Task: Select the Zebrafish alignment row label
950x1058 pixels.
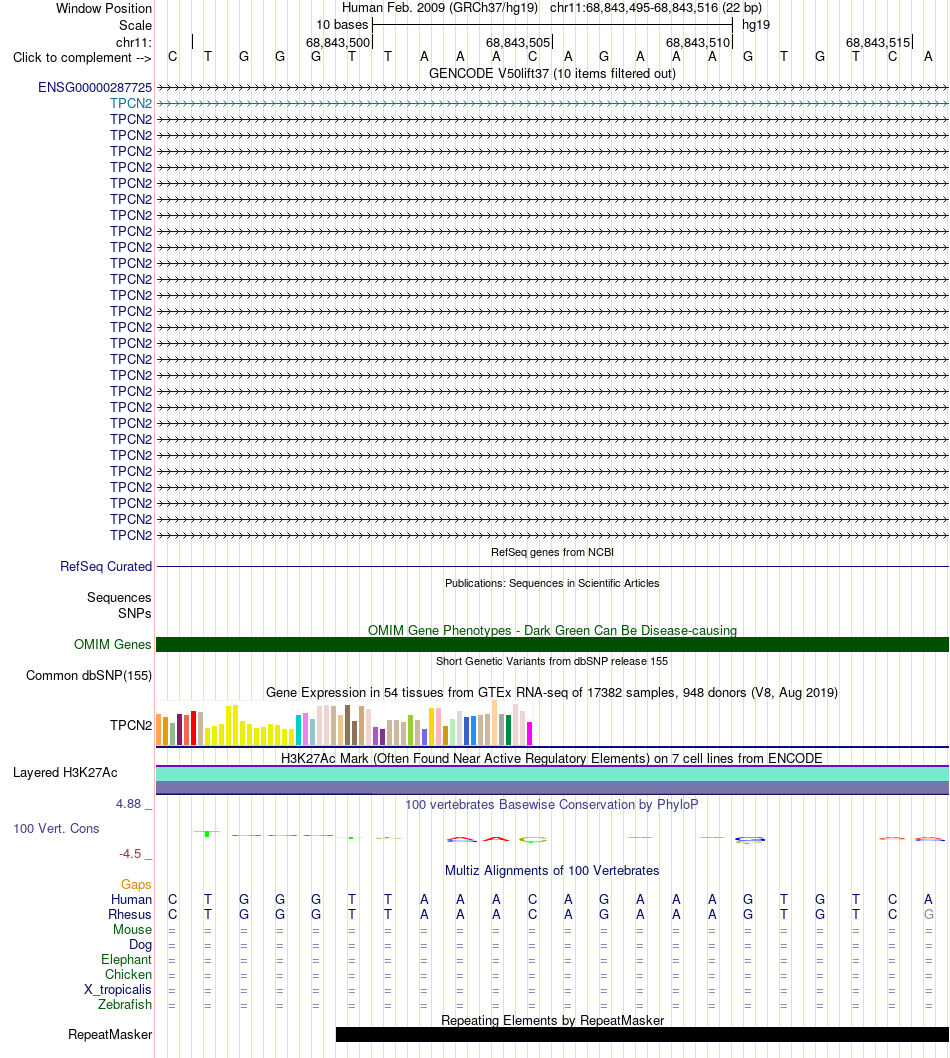Action: (125, 1005)
